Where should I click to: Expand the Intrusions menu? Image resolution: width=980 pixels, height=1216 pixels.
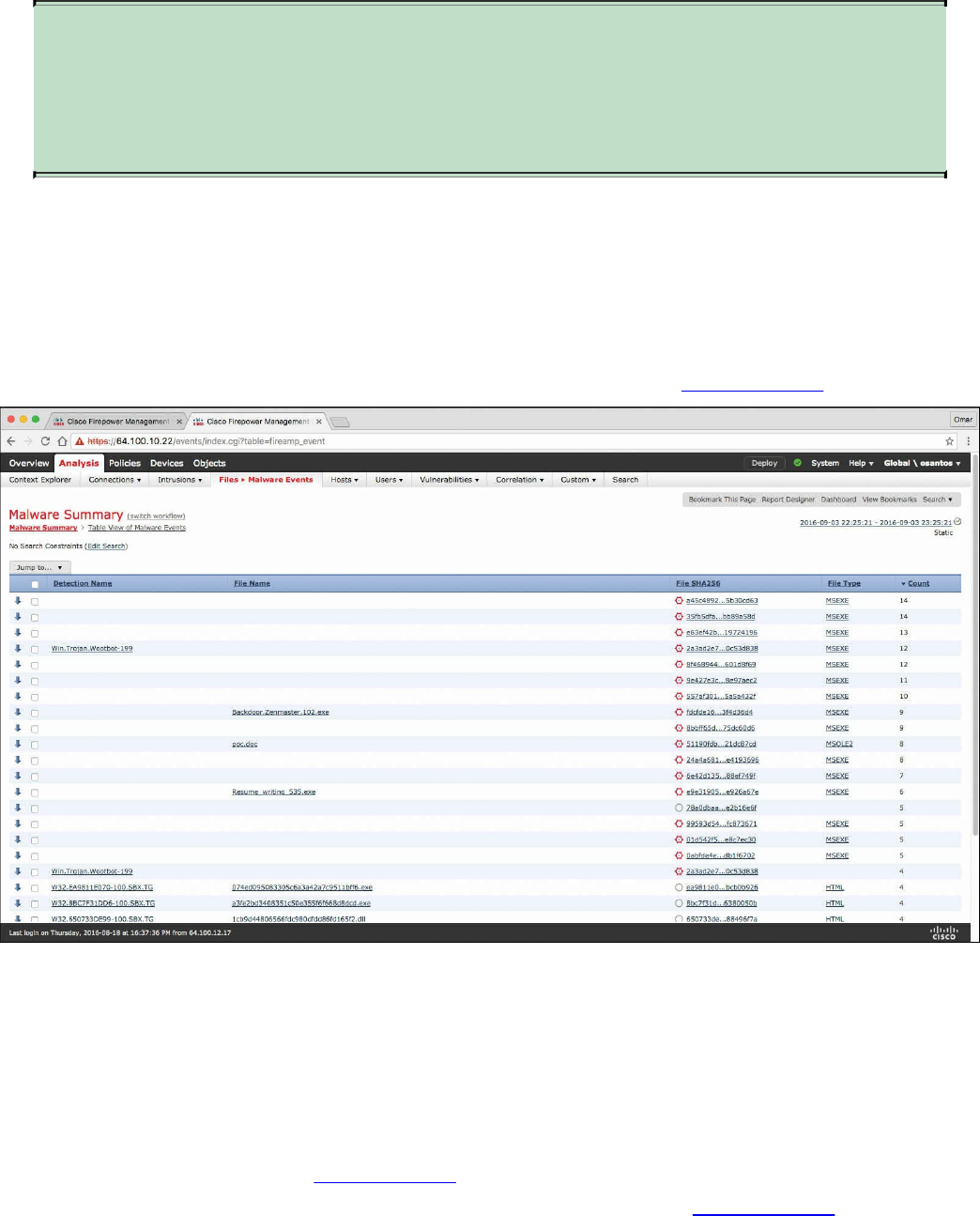[x=179, y=480]
